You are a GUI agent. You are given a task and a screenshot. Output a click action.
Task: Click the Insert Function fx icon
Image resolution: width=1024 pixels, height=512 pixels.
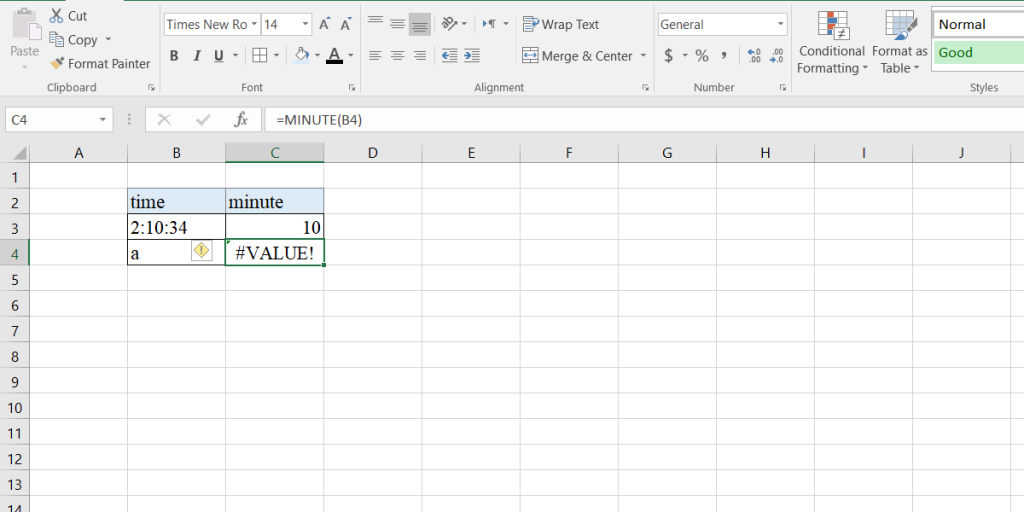241,120
